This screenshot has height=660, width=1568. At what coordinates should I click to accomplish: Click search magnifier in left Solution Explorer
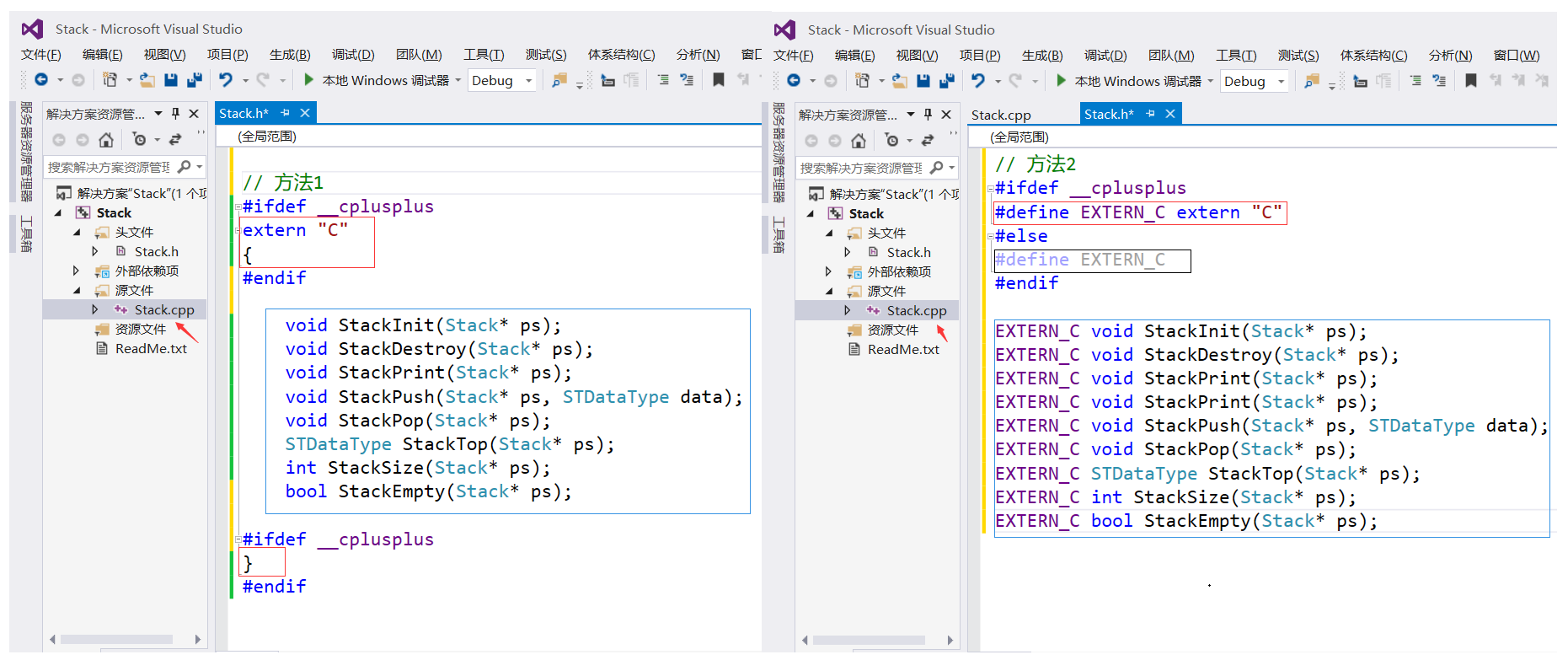click(185, 167)
